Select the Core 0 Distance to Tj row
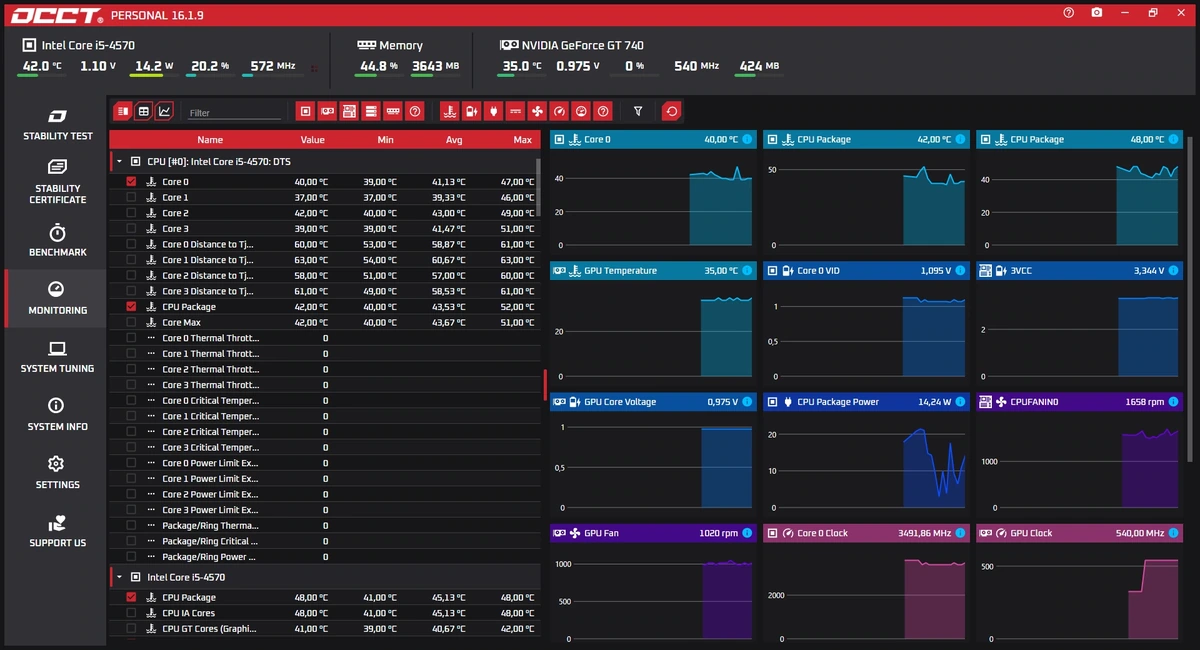 325,244
